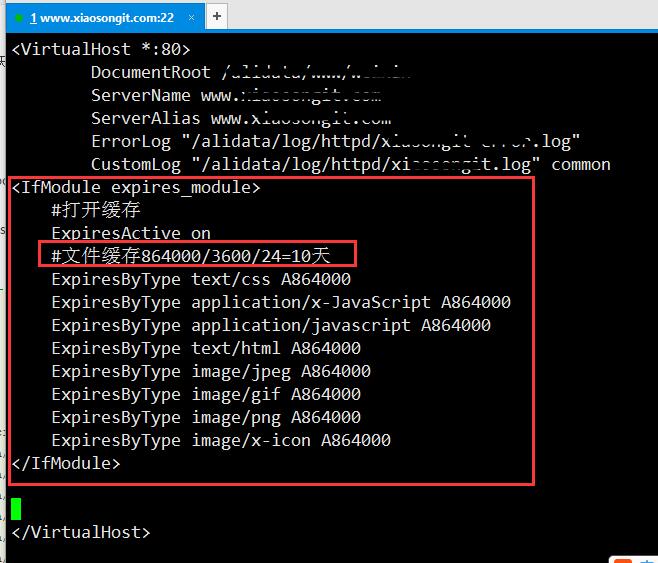The image size is (658, 563).
Task: Close the www.xiaosongit.com:22 session tab
Action: click(191, 17)
